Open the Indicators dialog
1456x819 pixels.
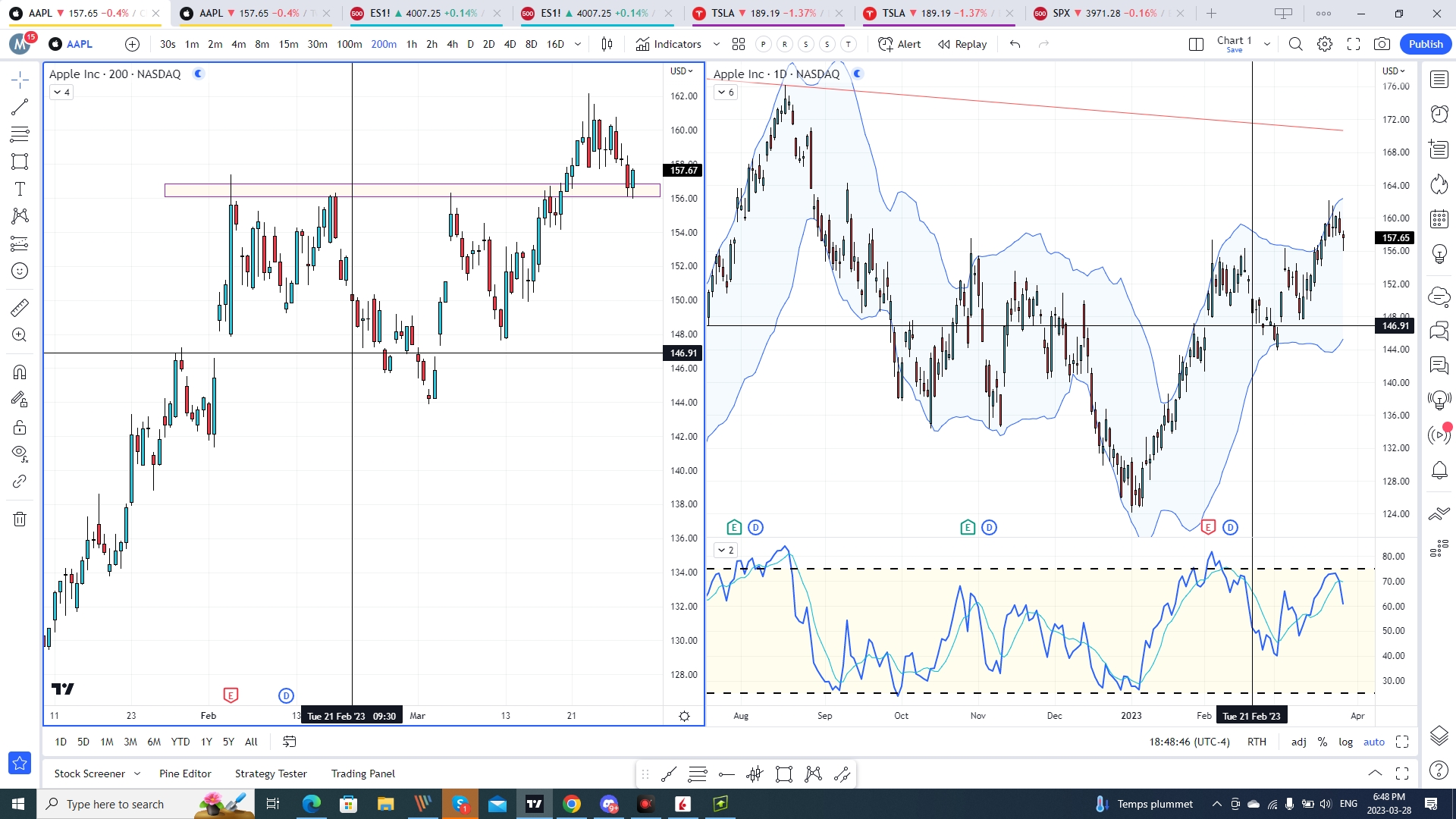pos(669,44)
